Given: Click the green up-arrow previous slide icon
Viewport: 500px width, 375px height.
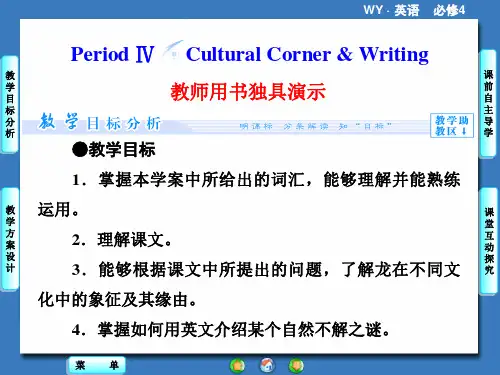Looking at the screenshot, I should coord(237,366).
